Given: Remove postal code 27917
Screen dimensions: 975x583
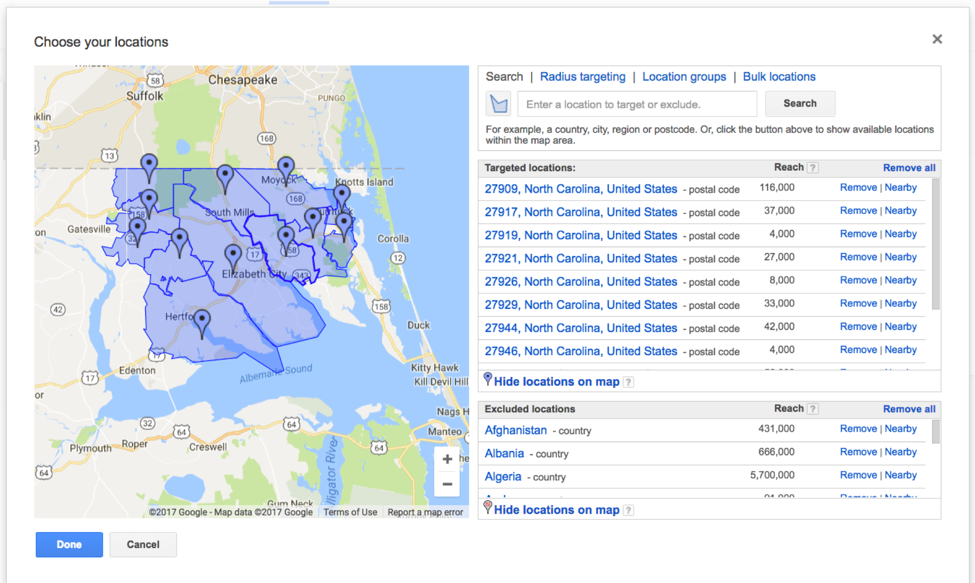Looking at the screenshot, I should [x=858, y=211].
